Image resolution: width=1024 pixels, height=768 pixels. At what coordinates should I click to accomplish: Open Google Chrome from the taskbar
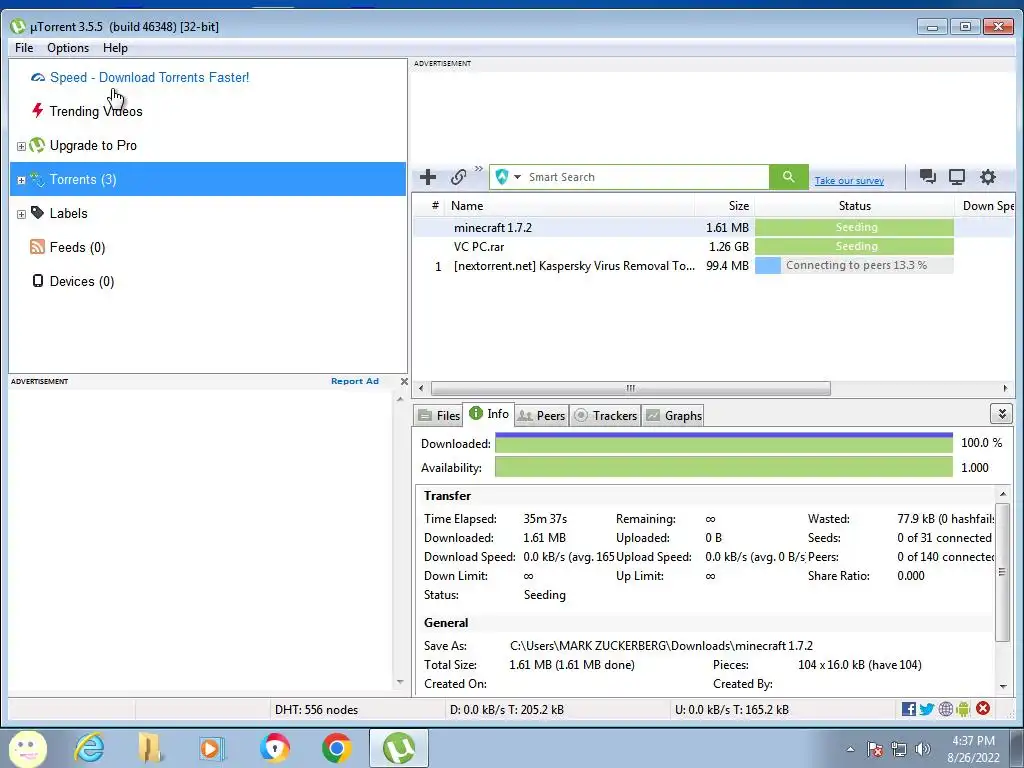click(x=336, y=748)
